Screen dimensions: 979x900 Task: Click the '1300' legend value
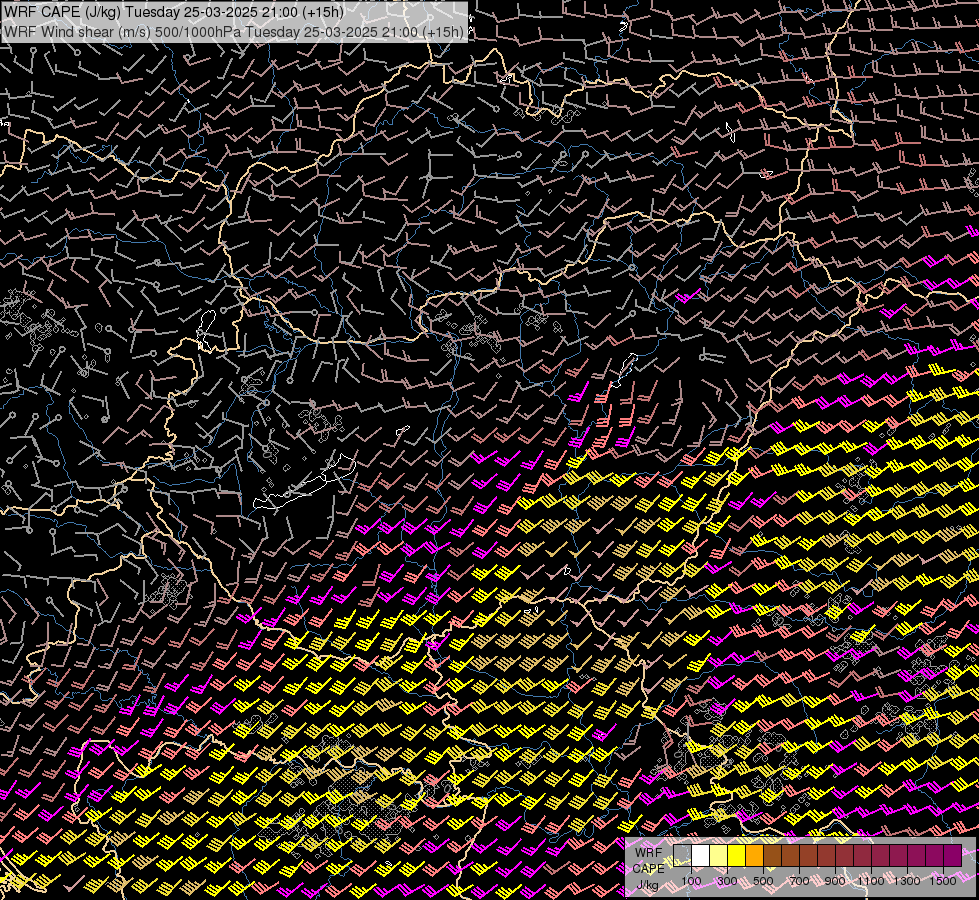tap(907, 881)
